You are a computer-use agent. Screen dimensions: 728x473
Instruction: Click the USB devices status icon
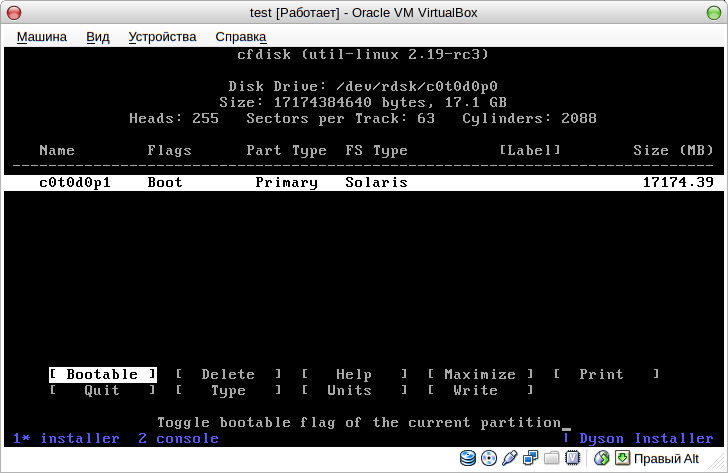tap(509, 458)
